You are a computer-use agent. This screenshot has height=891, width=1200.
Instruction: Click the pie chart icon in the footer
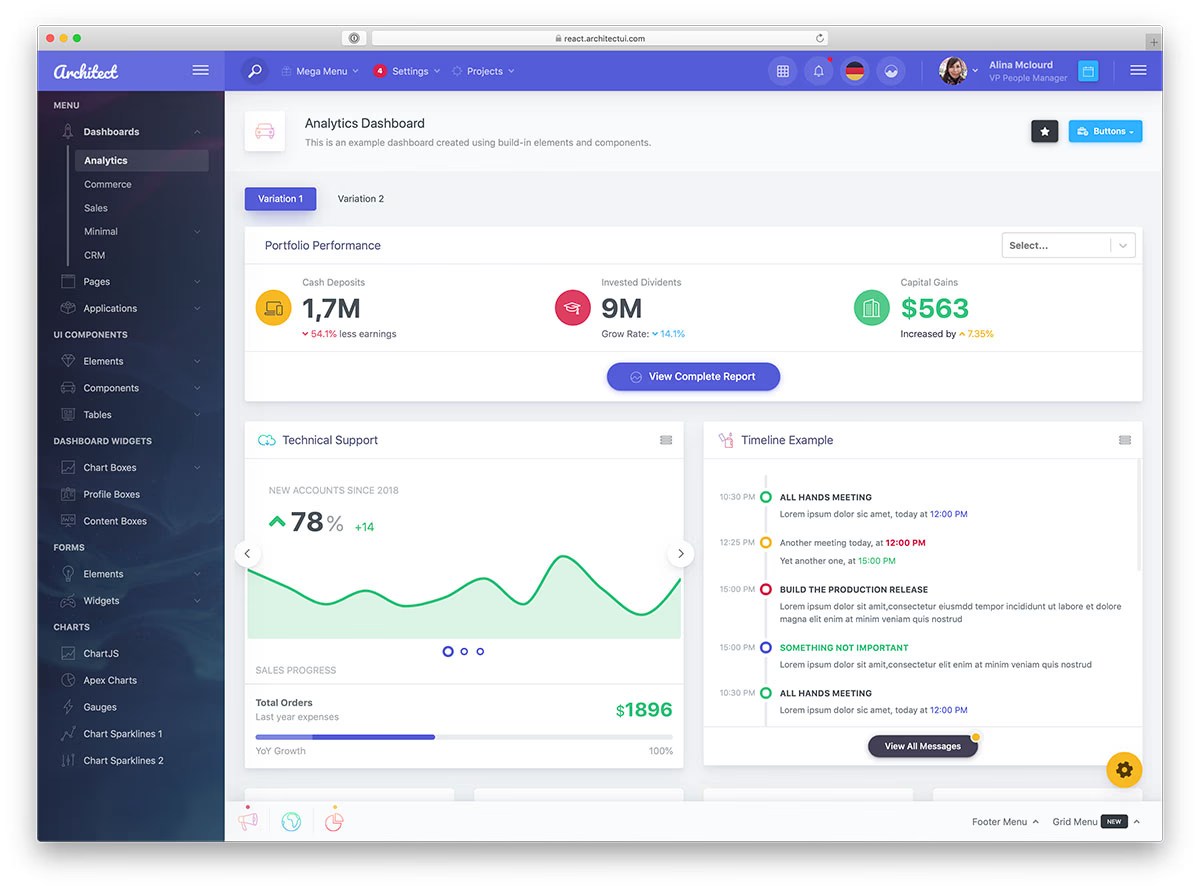[x=334, y=820]
